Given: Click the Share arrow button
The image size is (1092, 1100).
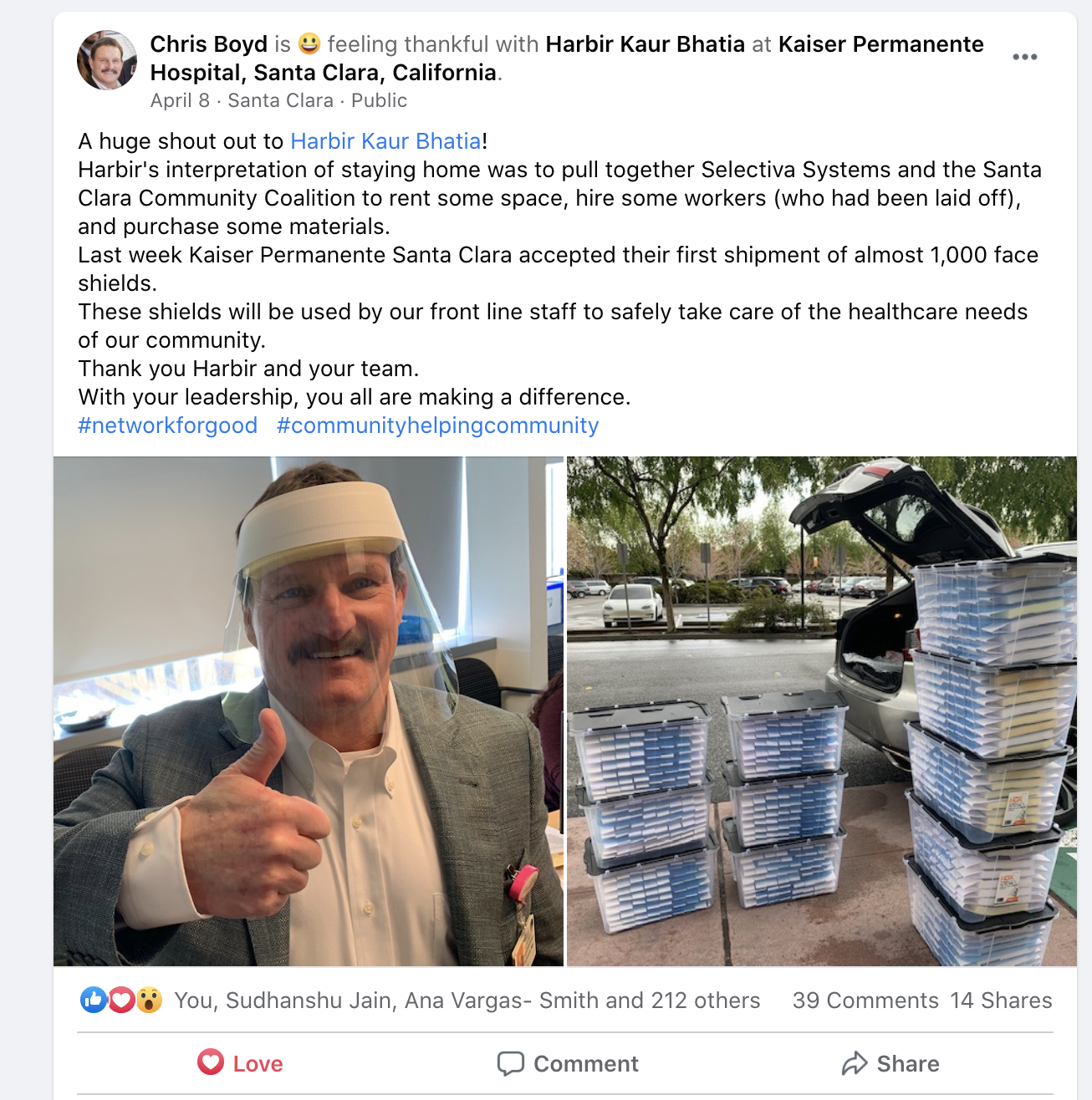Looking at the screenshot, I should [890, 1063].
